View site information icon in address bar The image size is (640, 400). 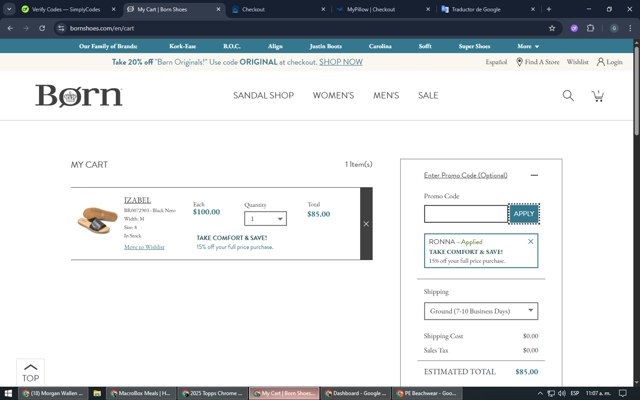click(61, 28)
